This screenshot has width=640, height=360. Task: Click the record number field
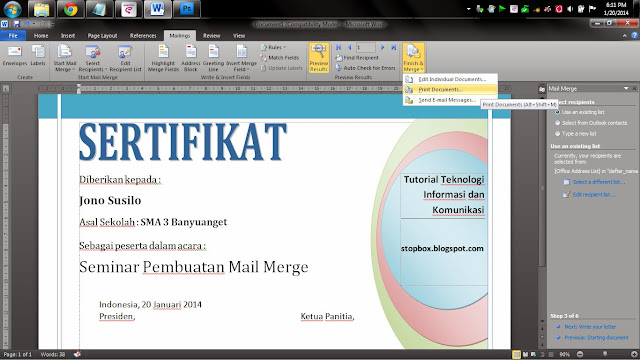pyautogui.click(x=365, y=47)
